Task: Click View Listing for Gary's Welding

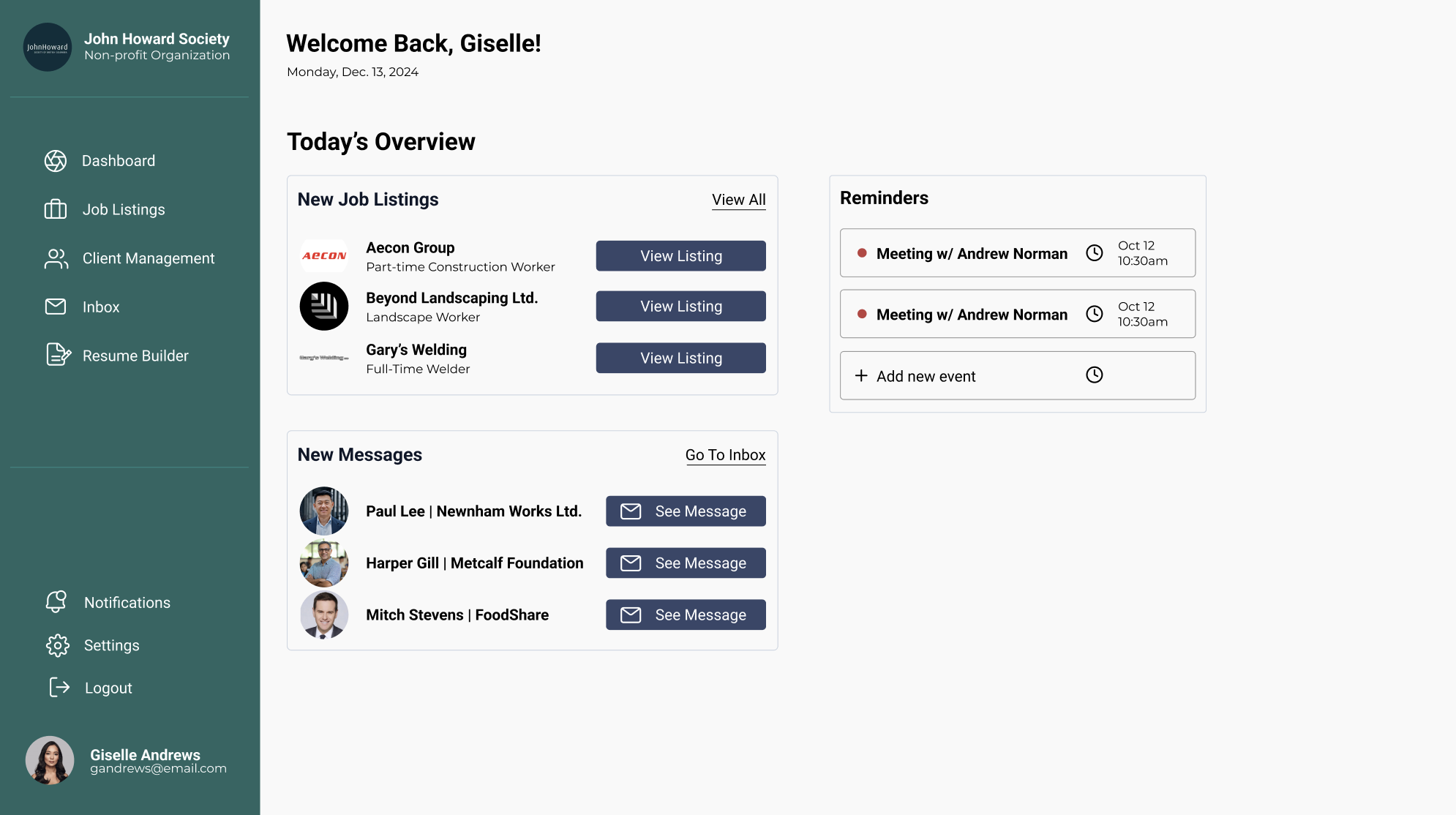Action: (x=680, y=358)
